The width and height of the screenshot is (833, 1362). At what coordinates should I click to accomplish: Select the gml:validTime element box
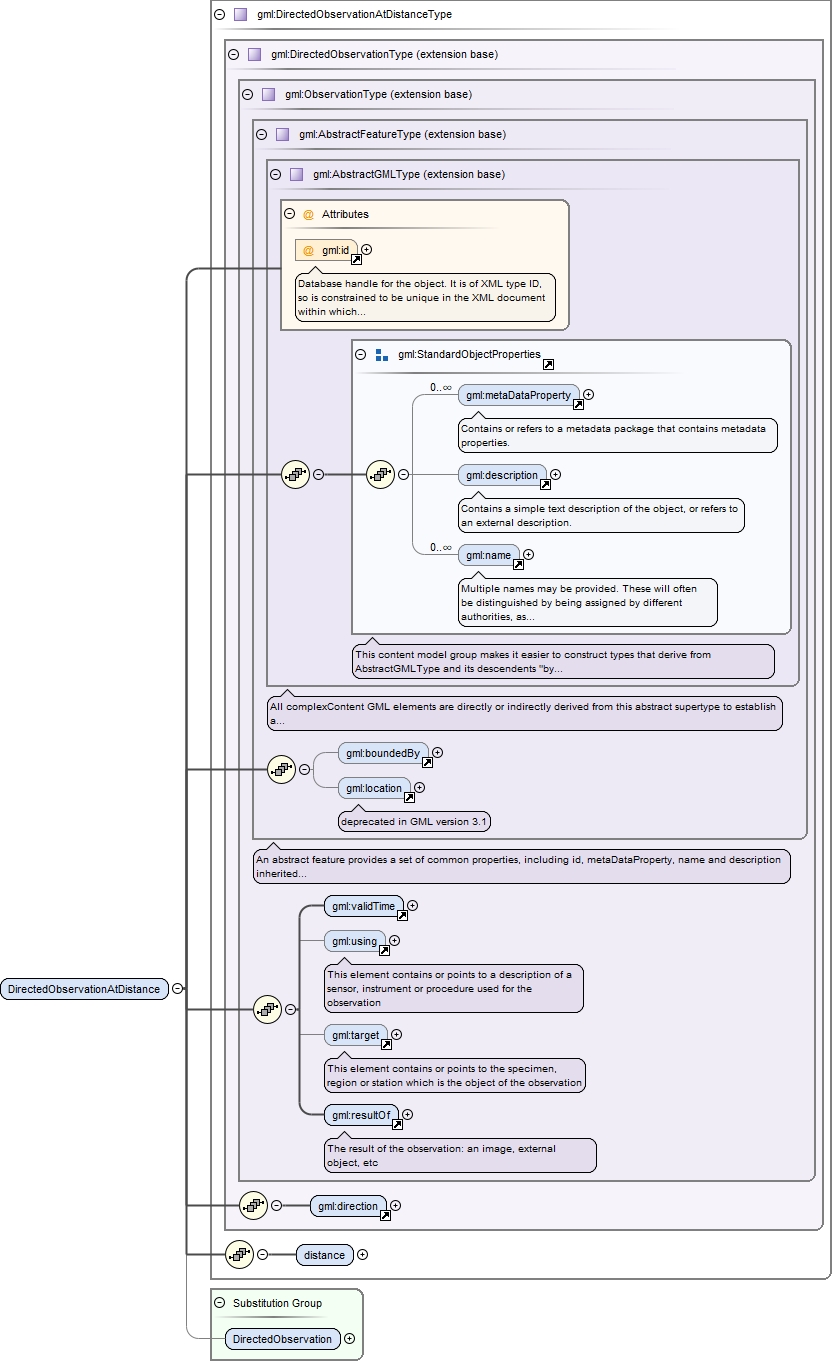(364, 906)
